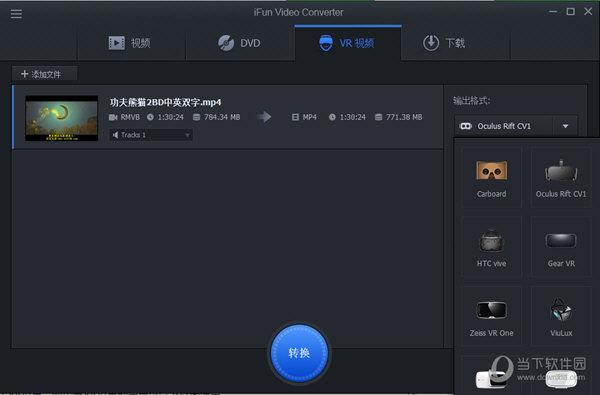Click the file name 功夫熊猫2BD中英双字.mp4

[165, 102]
